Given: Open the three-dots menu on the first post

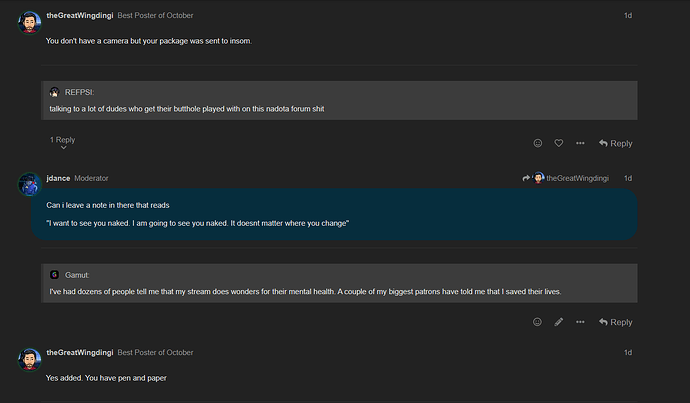Looking at the screenshot, I should (x=580, y=143).
